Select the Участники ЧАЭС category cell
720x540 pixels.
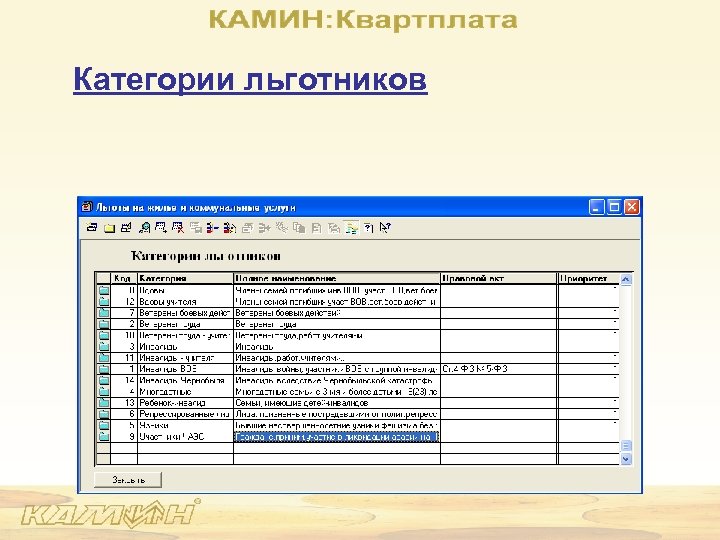click(186, 436)
